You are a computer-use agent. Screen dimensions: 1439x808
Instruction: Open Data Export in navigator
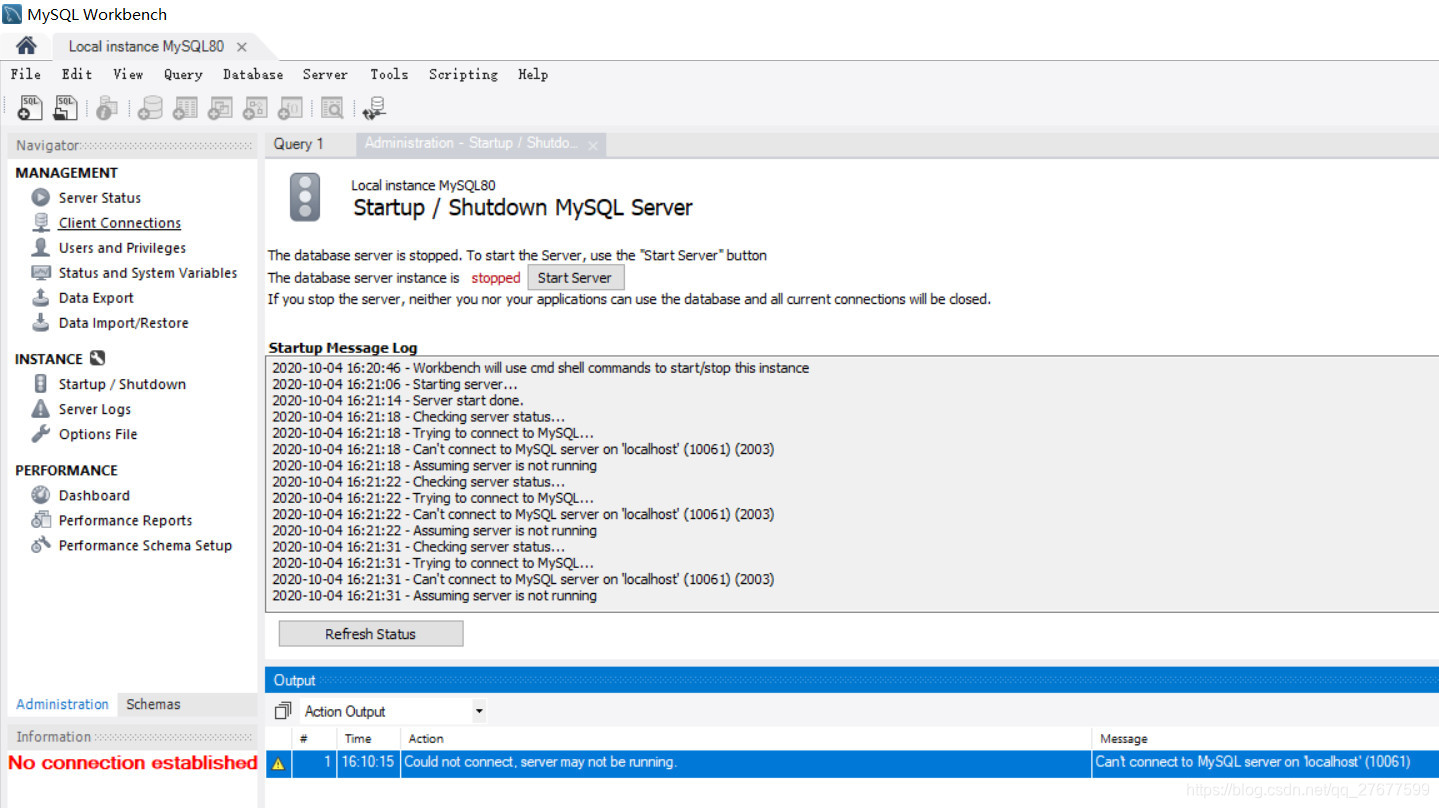[x=96, y=298]
